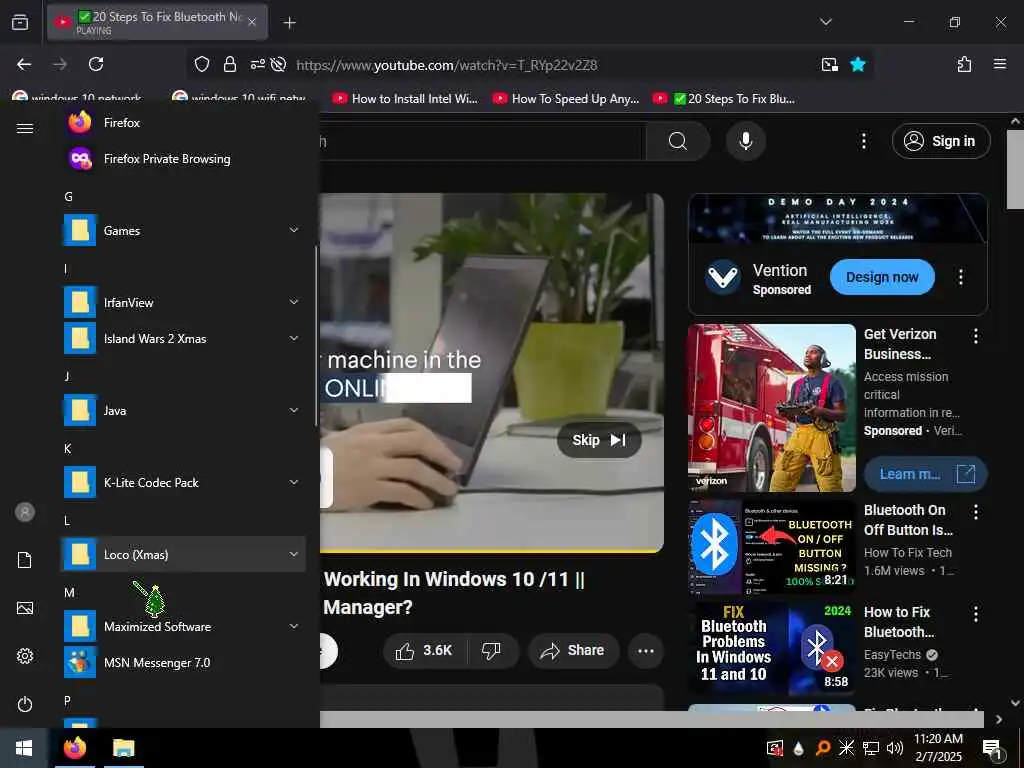The height and width of the screenshot is (768, 1024).
Task: Expand the Loco (Xmas) folder
Action: (184, 554)
